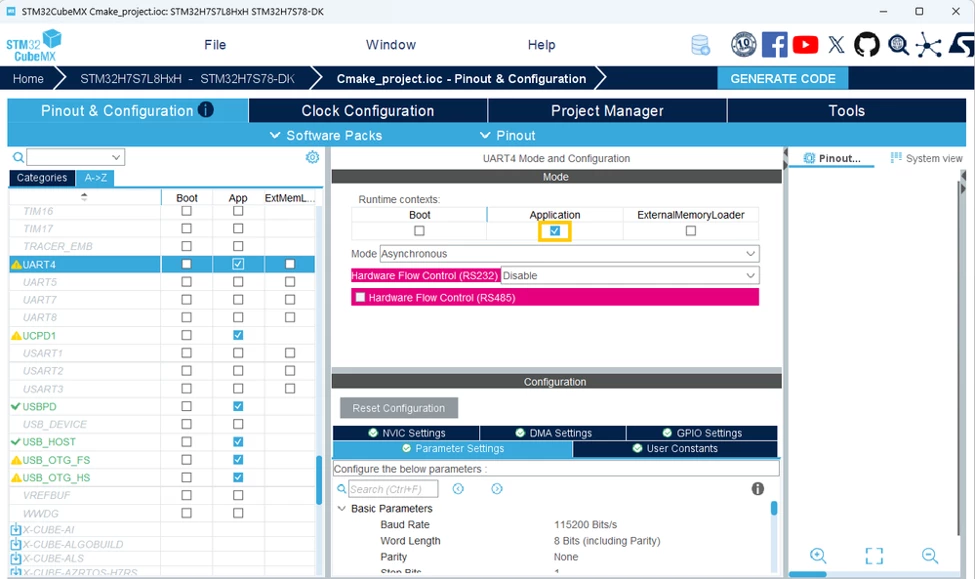Switch to Project Manager tab
The height and width of the screenshot is (579, 975).
[608, 111]
